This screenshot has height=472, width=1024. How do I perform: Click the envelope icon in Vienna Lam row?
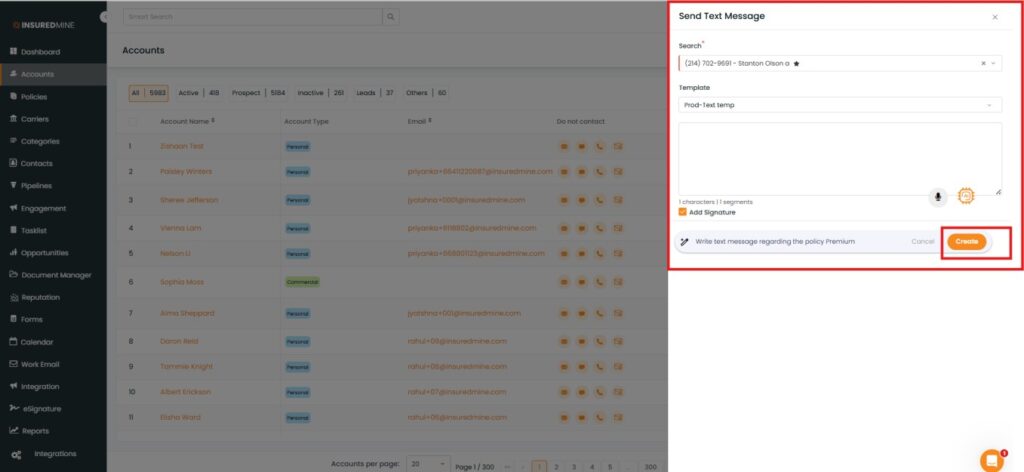click(x=617, y=228)
